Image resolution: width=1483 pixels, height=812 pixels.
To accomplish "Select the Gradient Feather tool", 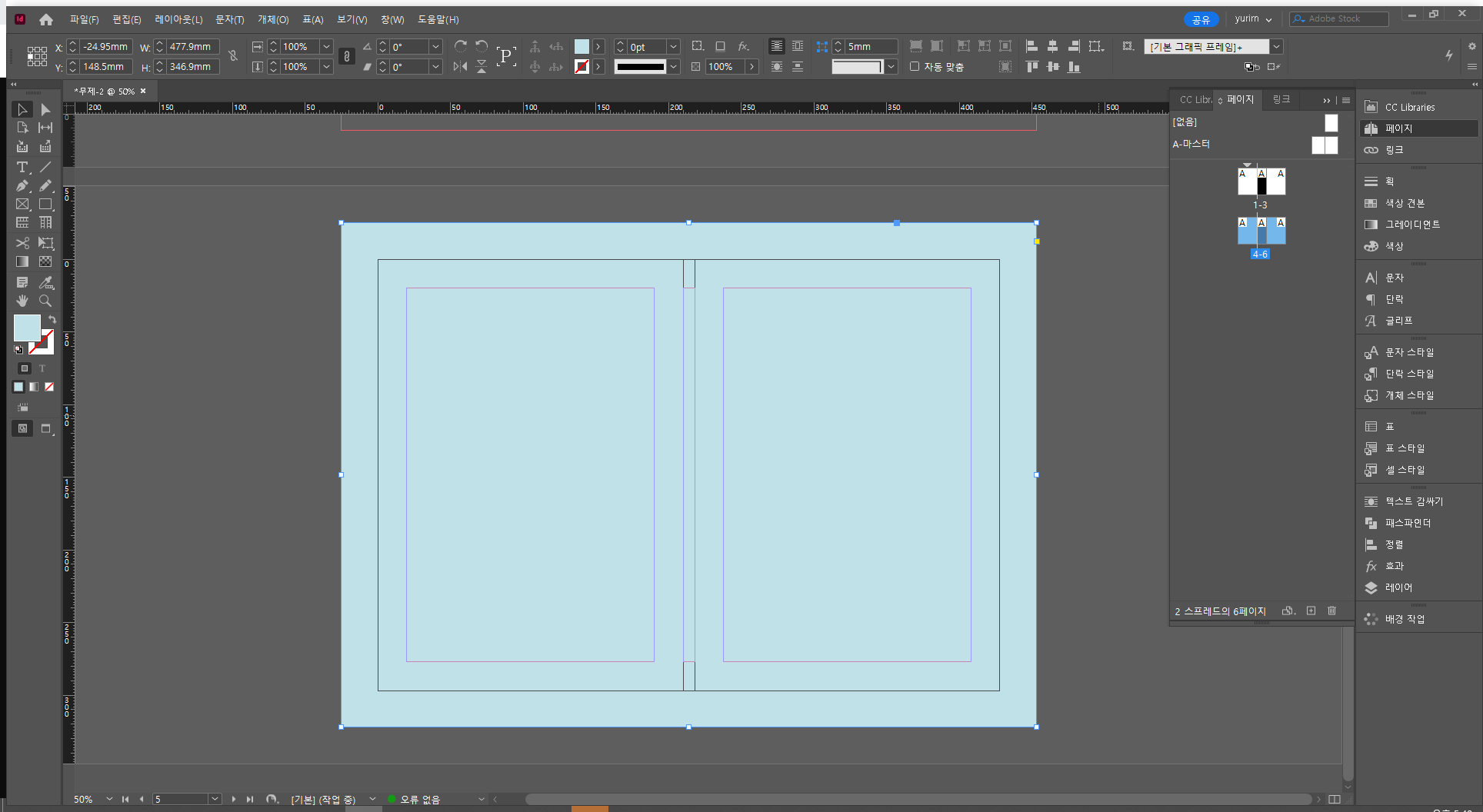I will 45,262.
